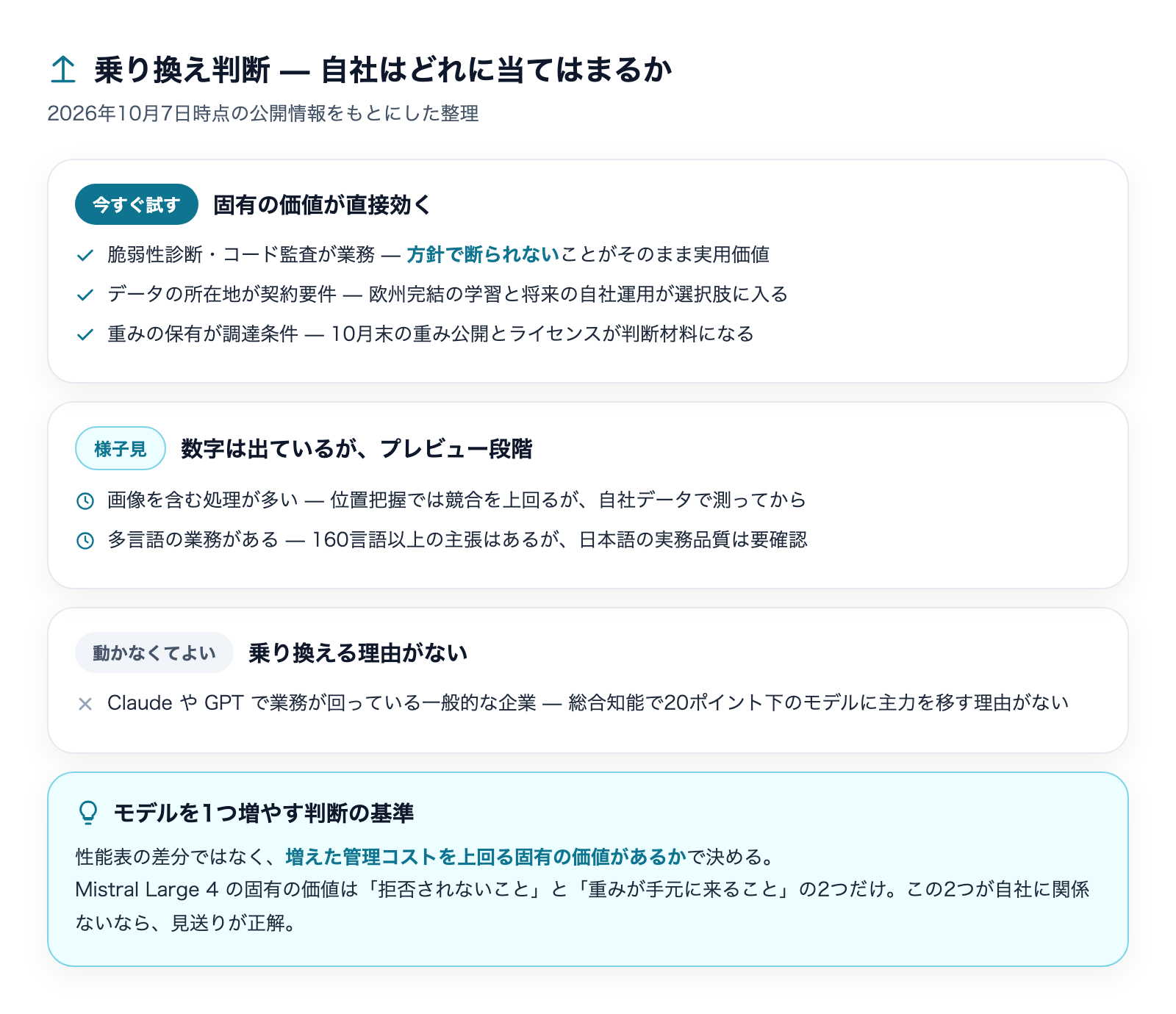Click the heading 乗り換える理由がない

[358, 652]
